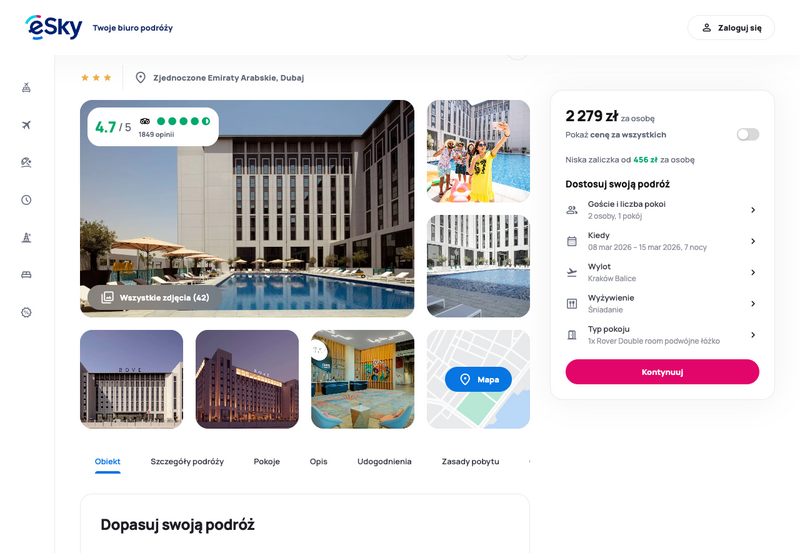
Task: Open 'Wszystkie zdjęcia (42)' gallery
Action: pos(155,297)
